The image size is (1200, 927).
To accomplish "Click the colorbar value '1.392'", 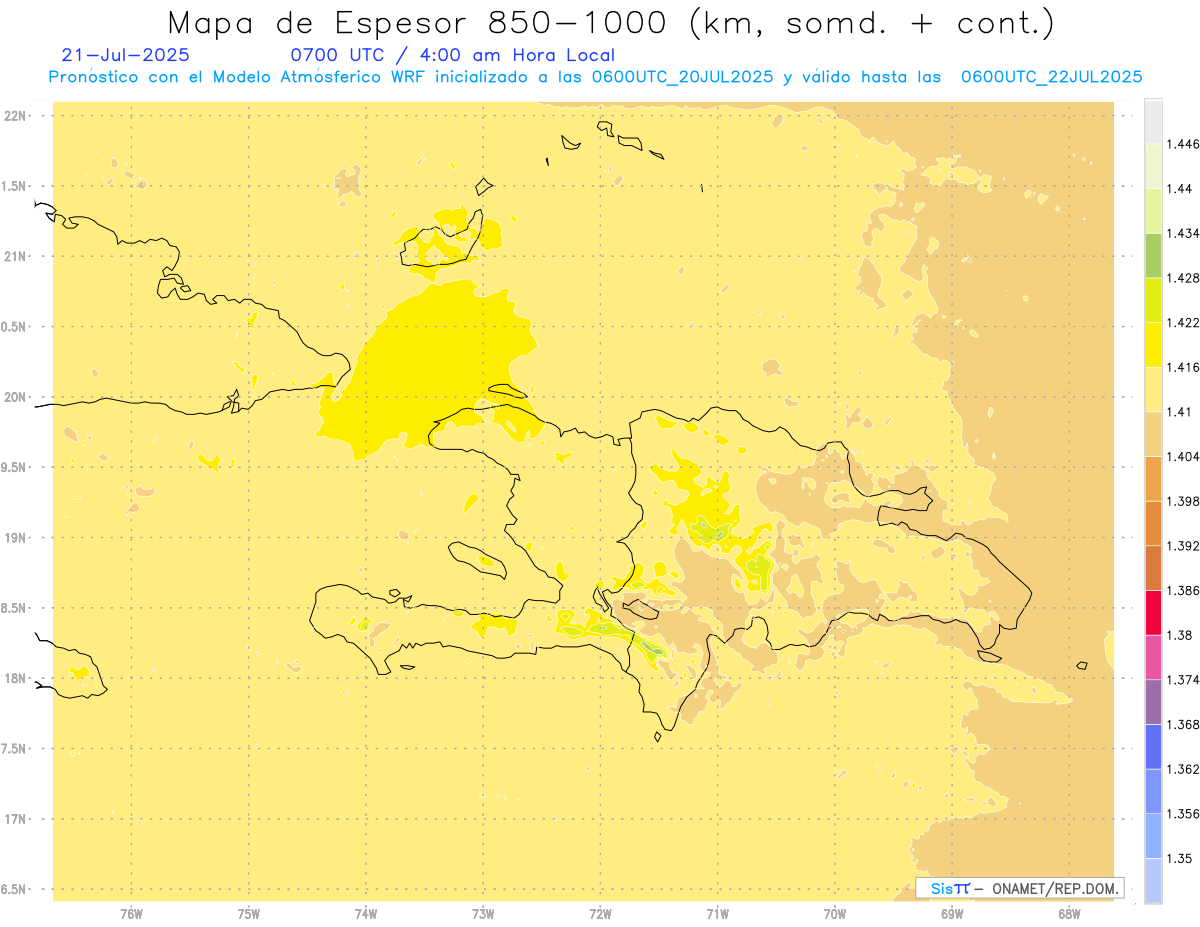I will [x=1184, y=546].
